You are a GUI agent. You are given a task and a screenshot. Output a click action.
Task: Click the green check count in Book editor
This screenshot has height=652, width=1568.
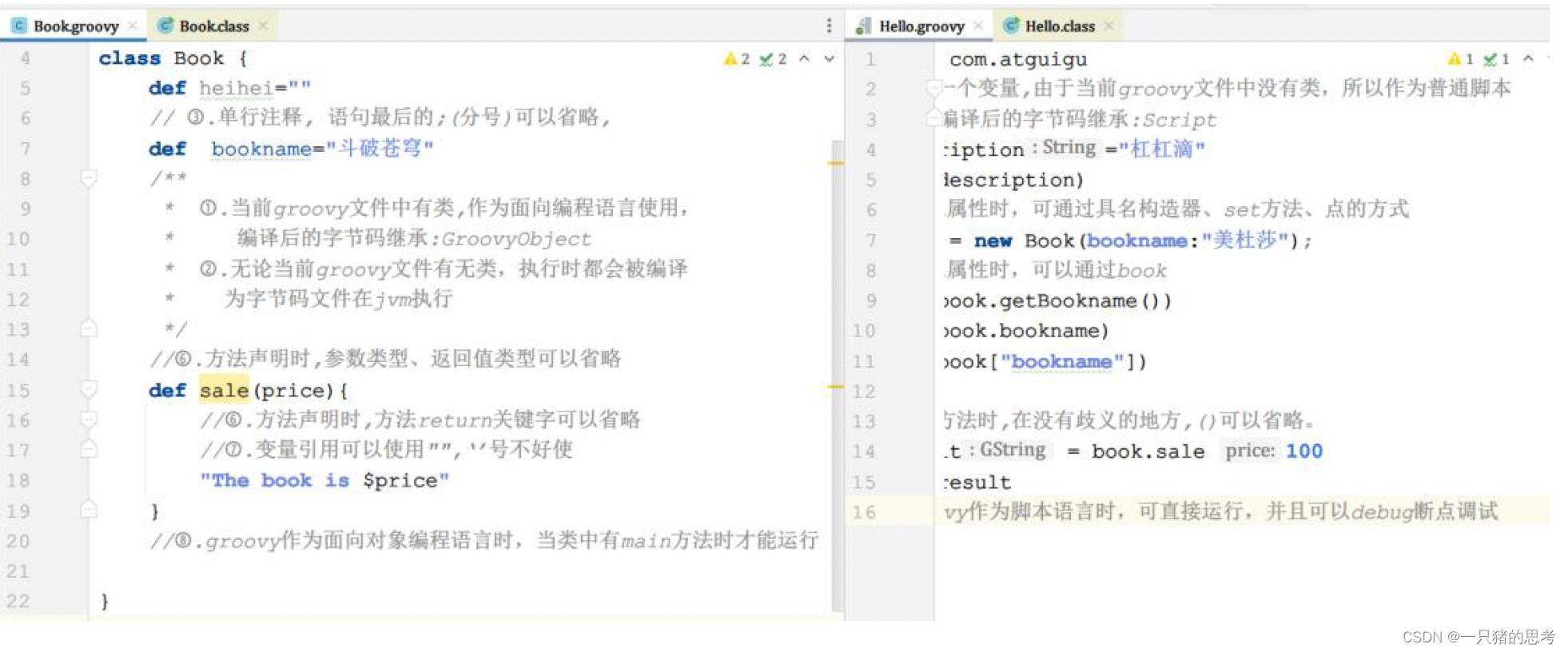(773, 59)
